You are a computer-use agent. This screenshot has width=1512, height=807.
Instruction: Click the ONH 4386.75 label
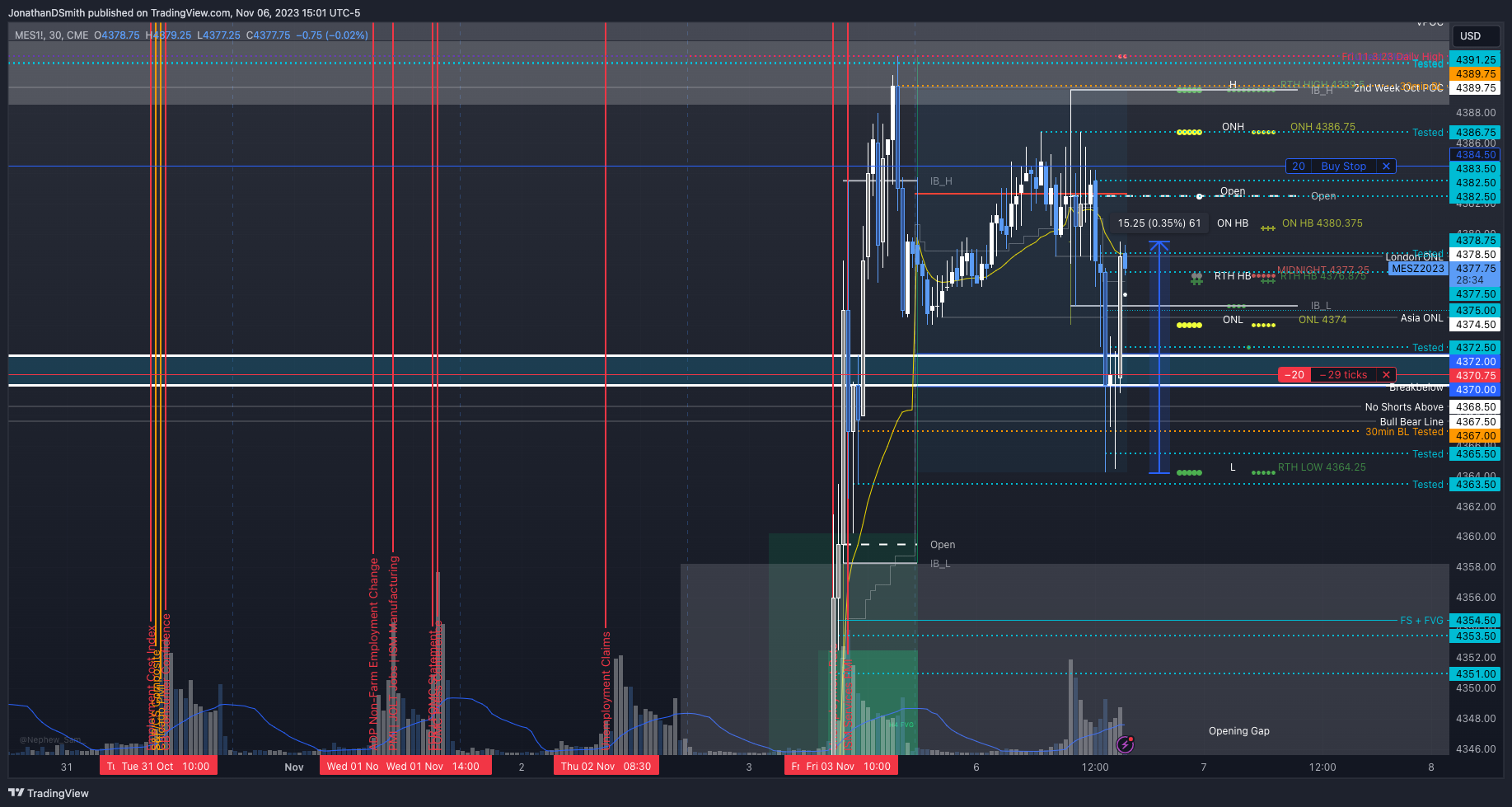pos(1322,127)
